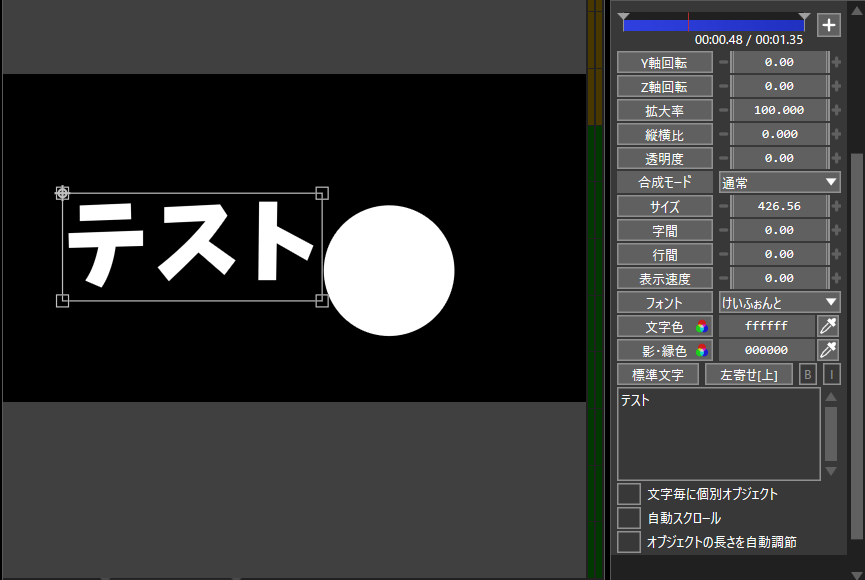Enable オブジェクトの長さを自動調節 checkbox

tap(628, 541)
